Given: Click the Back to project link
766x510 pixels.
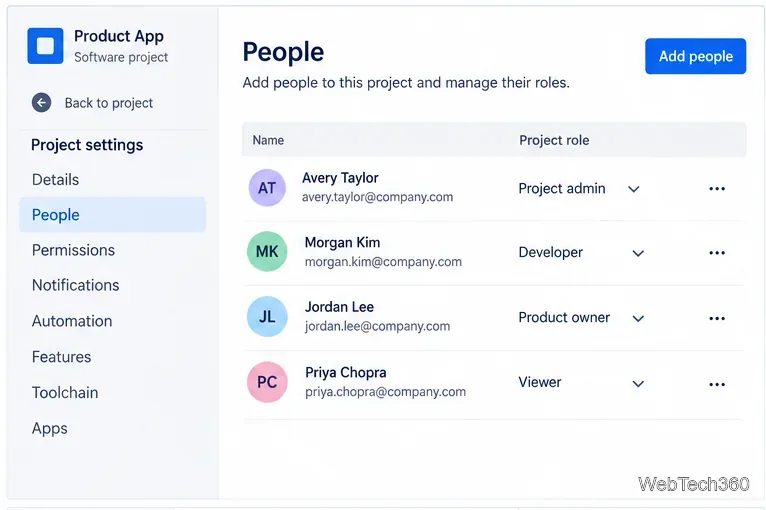Looking at the screenshot, I should pyautogui.click(x=108, y=103).
